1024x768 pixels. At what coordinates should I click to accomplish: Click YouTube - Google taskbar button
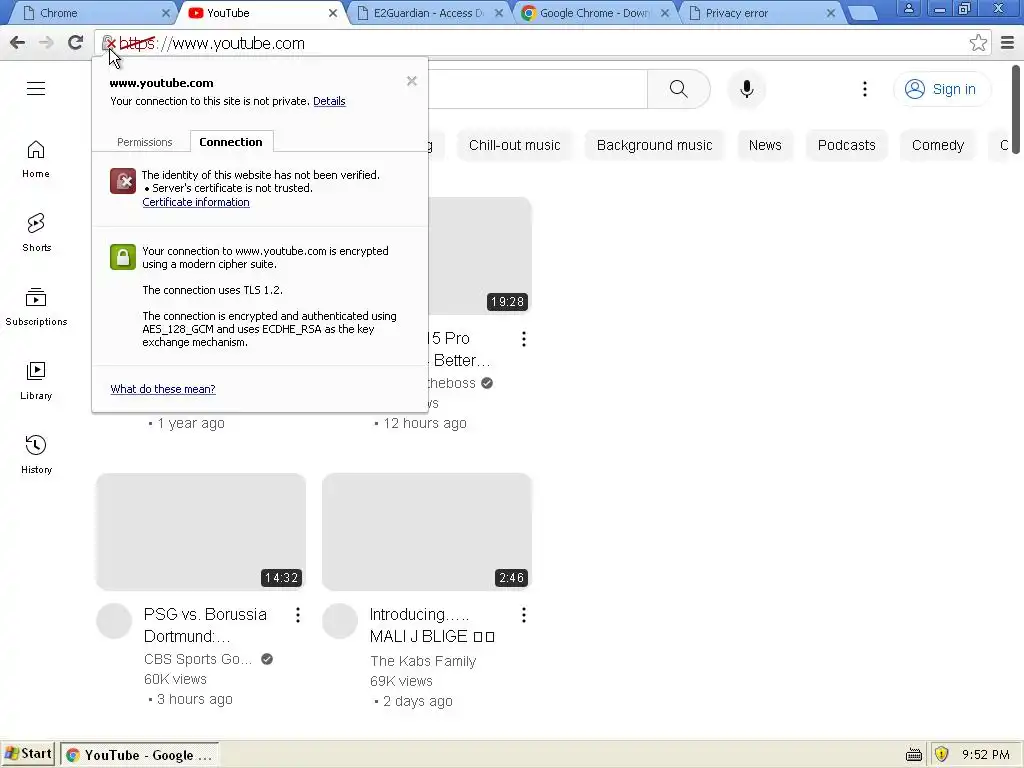pos(139,755)
